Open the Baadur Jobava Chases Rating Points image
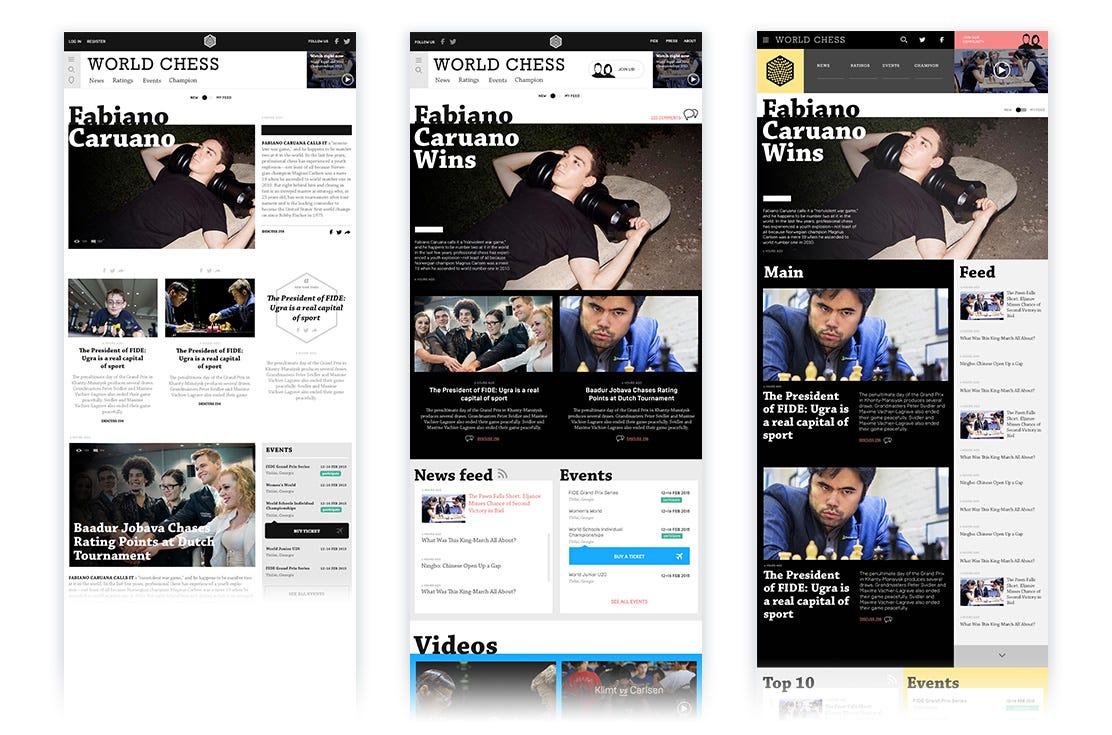The height and width of the screenshot is (735, 1112). (162, 505)
